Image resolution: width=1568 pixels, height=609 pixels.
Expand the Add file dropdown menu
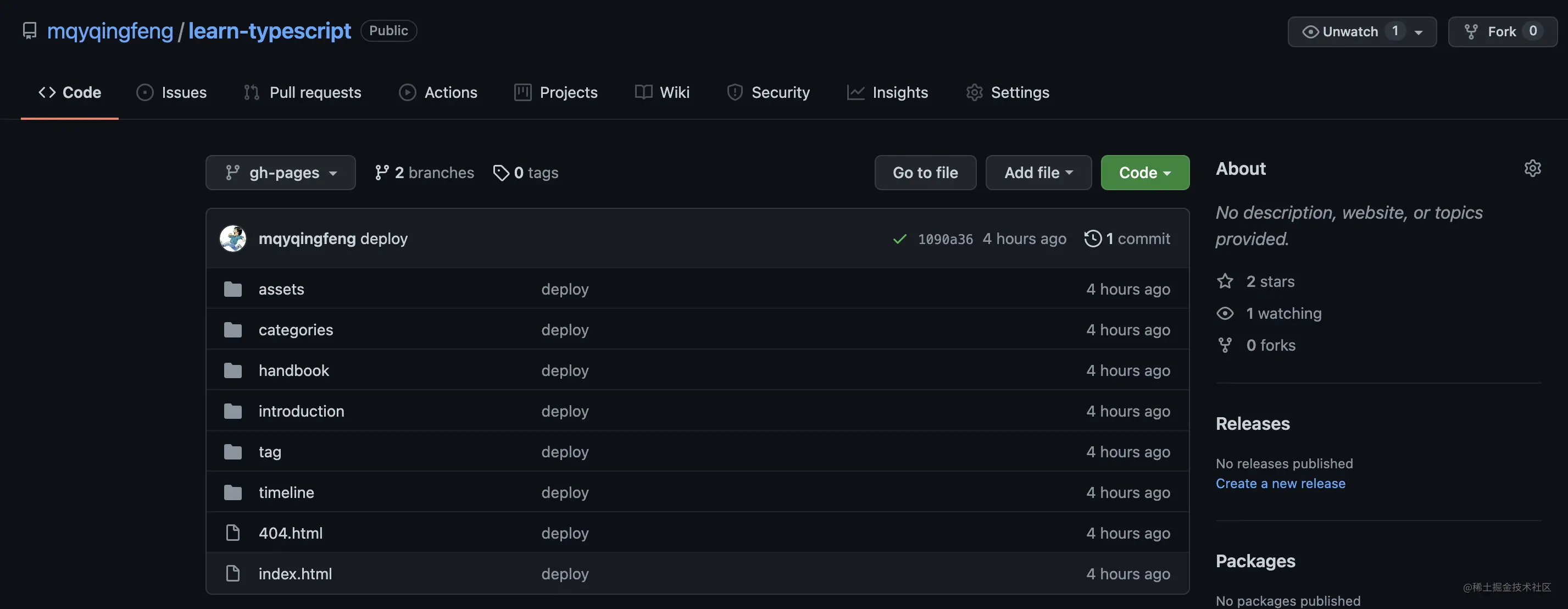point(1039,172)
